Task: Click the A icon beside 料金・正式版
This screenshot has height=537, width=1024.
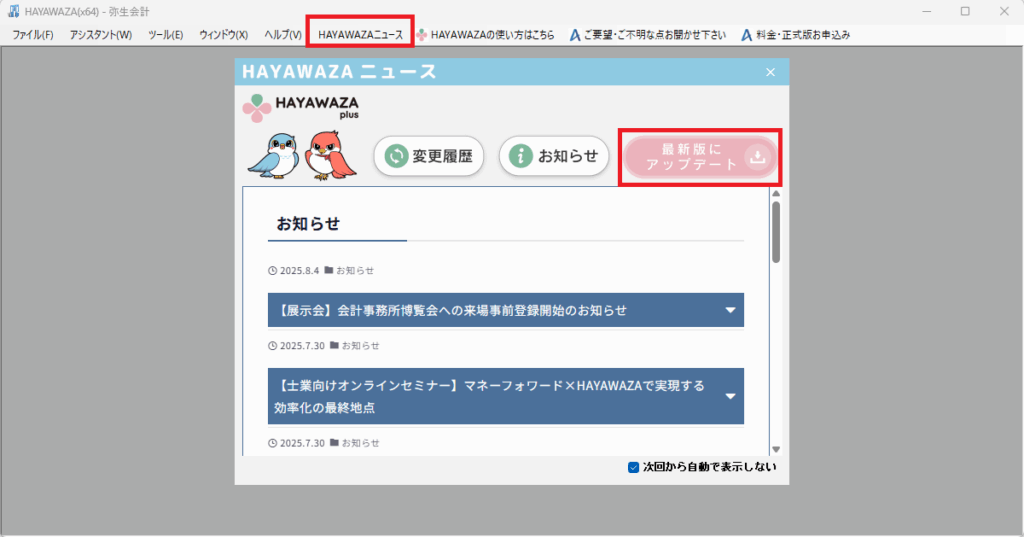Action: click(746, 35)
